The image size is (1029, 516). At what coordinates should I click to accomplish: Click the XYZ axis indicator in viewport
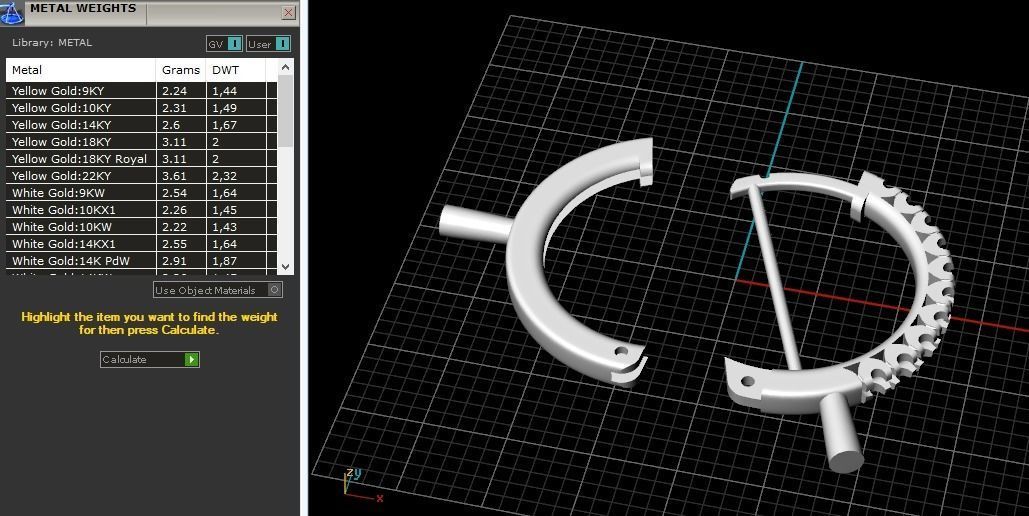(363, 486)
